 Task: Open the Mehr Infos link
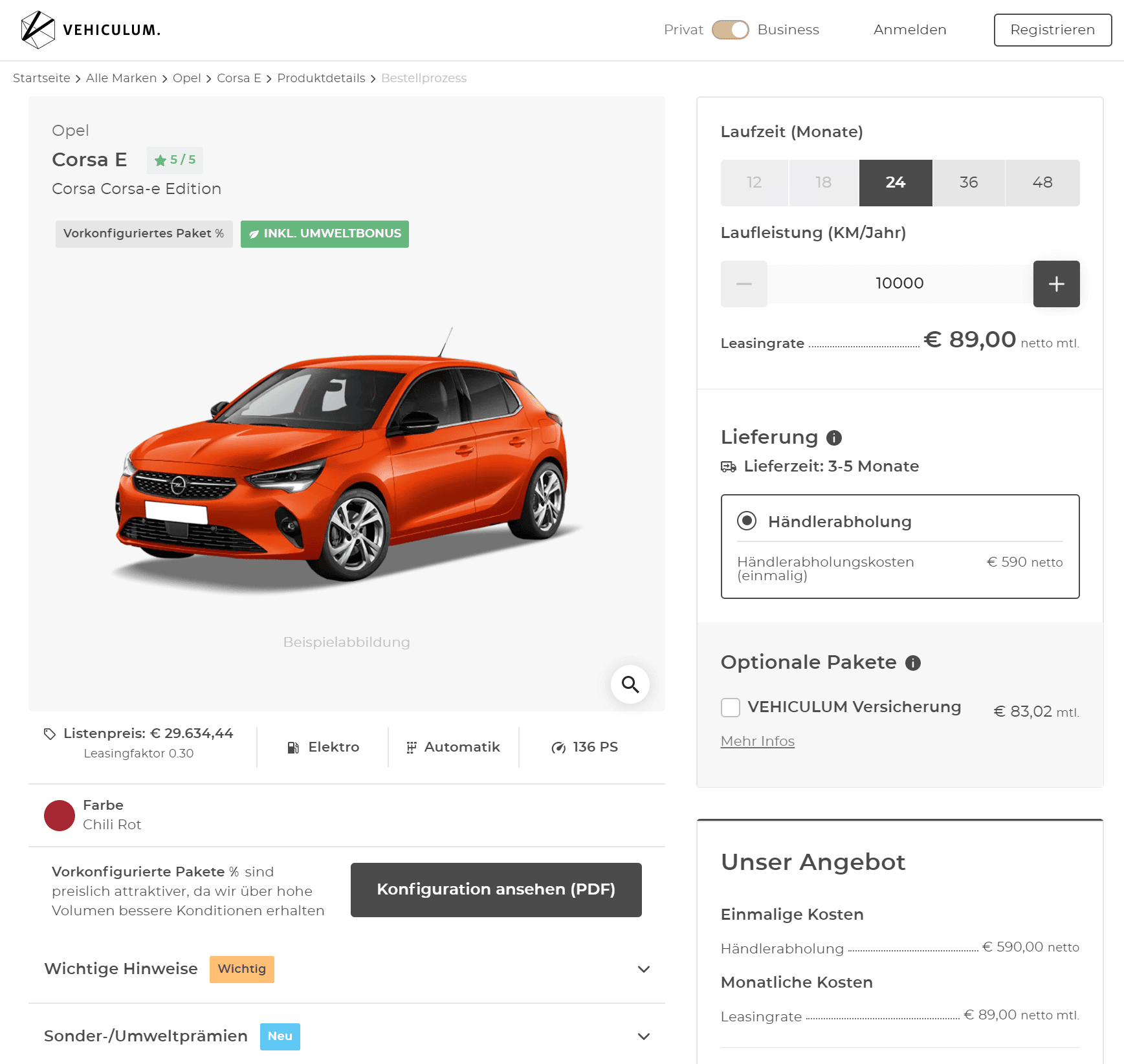[x=758, y=741]
